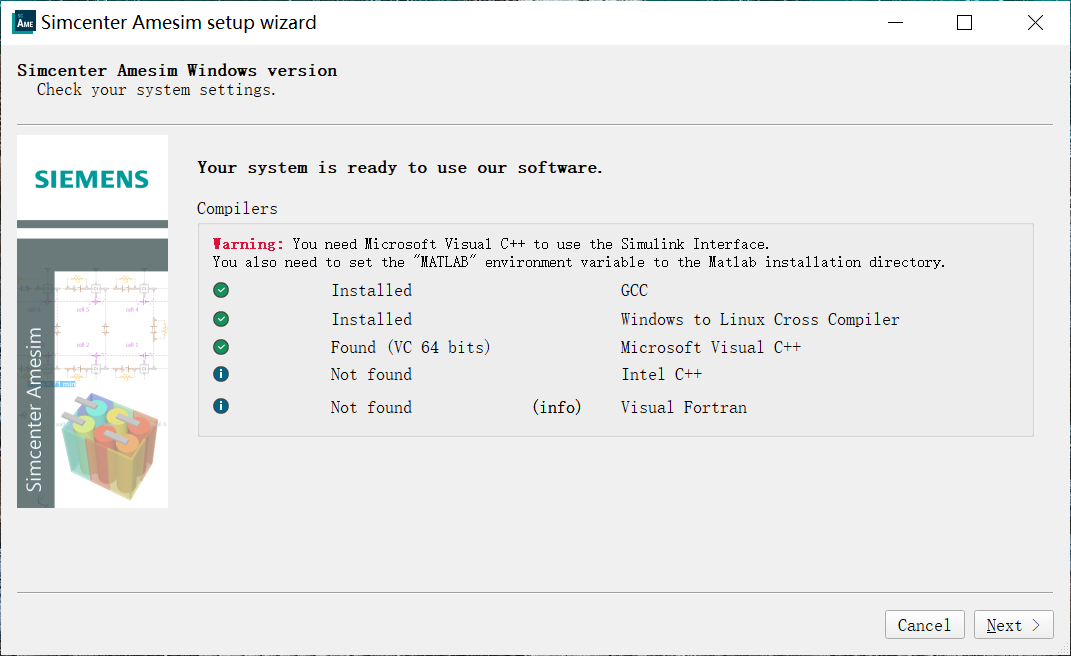Click the GCC compiler label
The image size is (1071, 656).
click(x=634, y=290)
